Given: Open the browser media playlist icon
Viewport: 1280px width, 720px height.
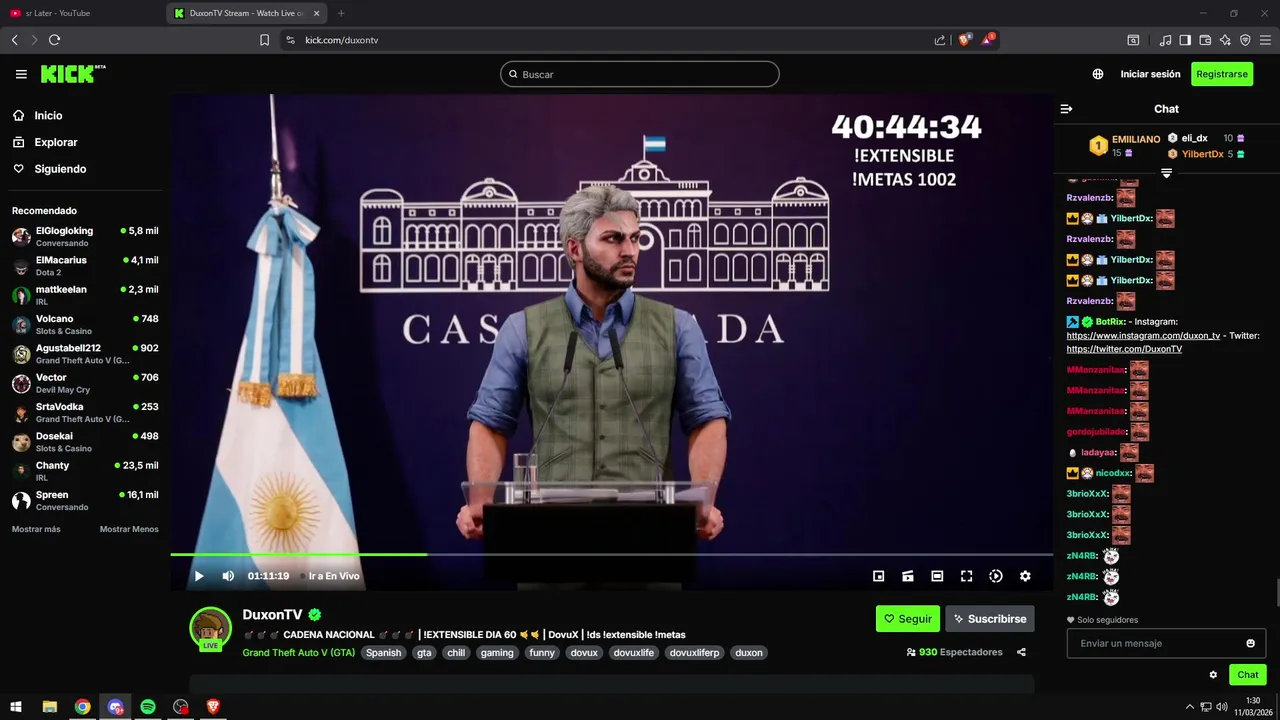Looking at the screenshot, I should click(x=1165, y=40).
